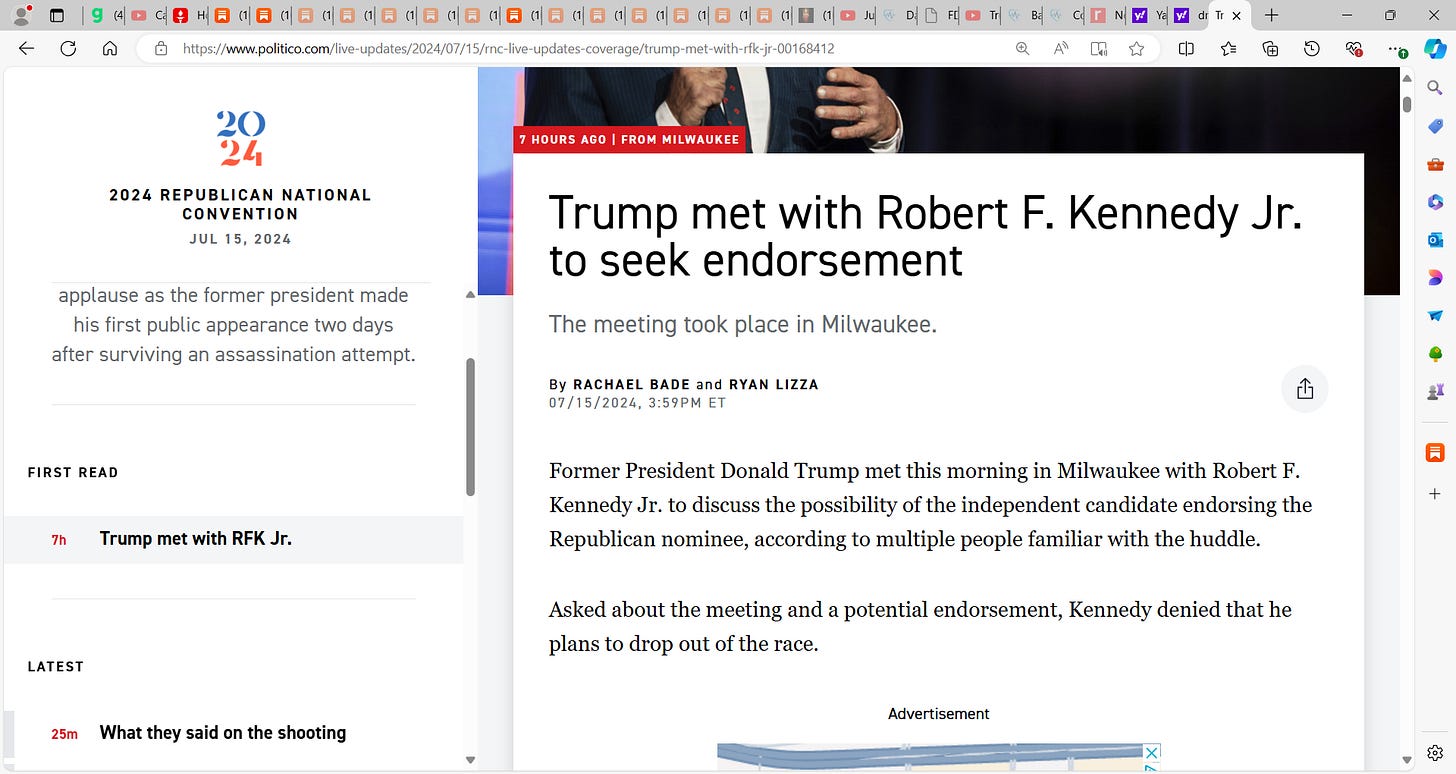Viewport: 1456px width, 774px height.
Task: Open the Favorites list
Action: coord(1229,48)
